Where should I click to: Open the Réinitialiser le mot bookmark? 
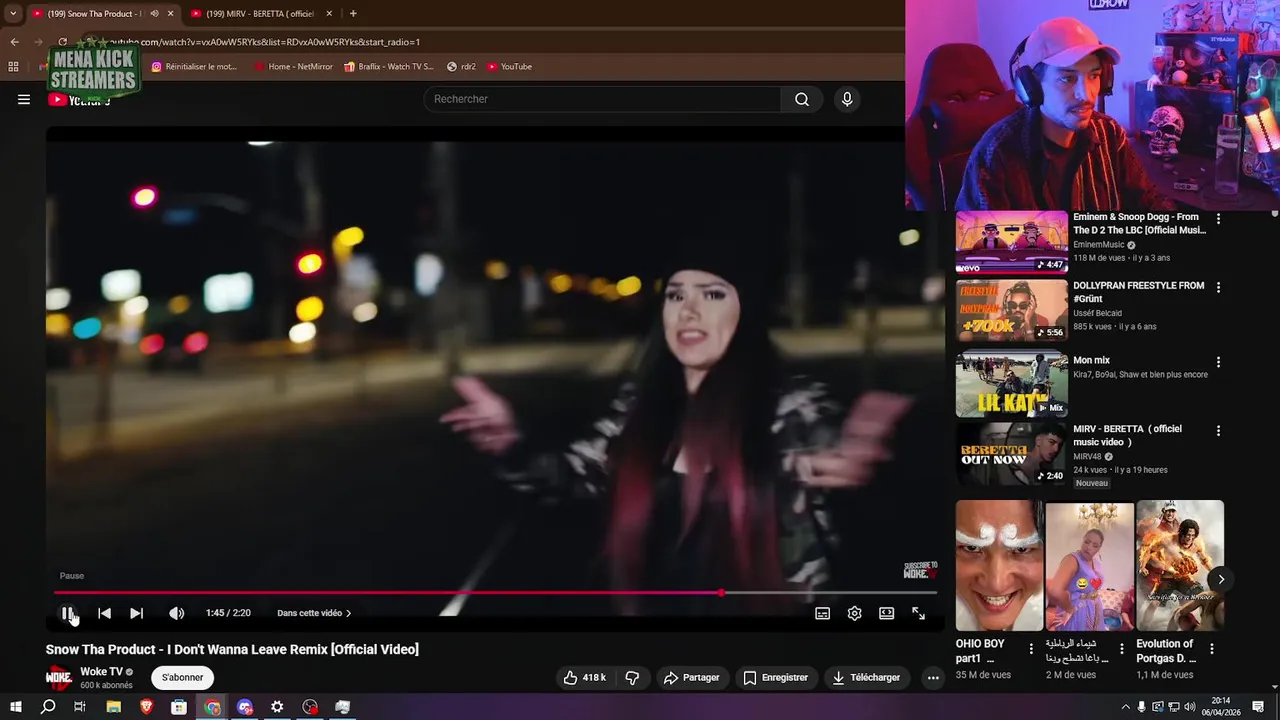click(194, 66)
